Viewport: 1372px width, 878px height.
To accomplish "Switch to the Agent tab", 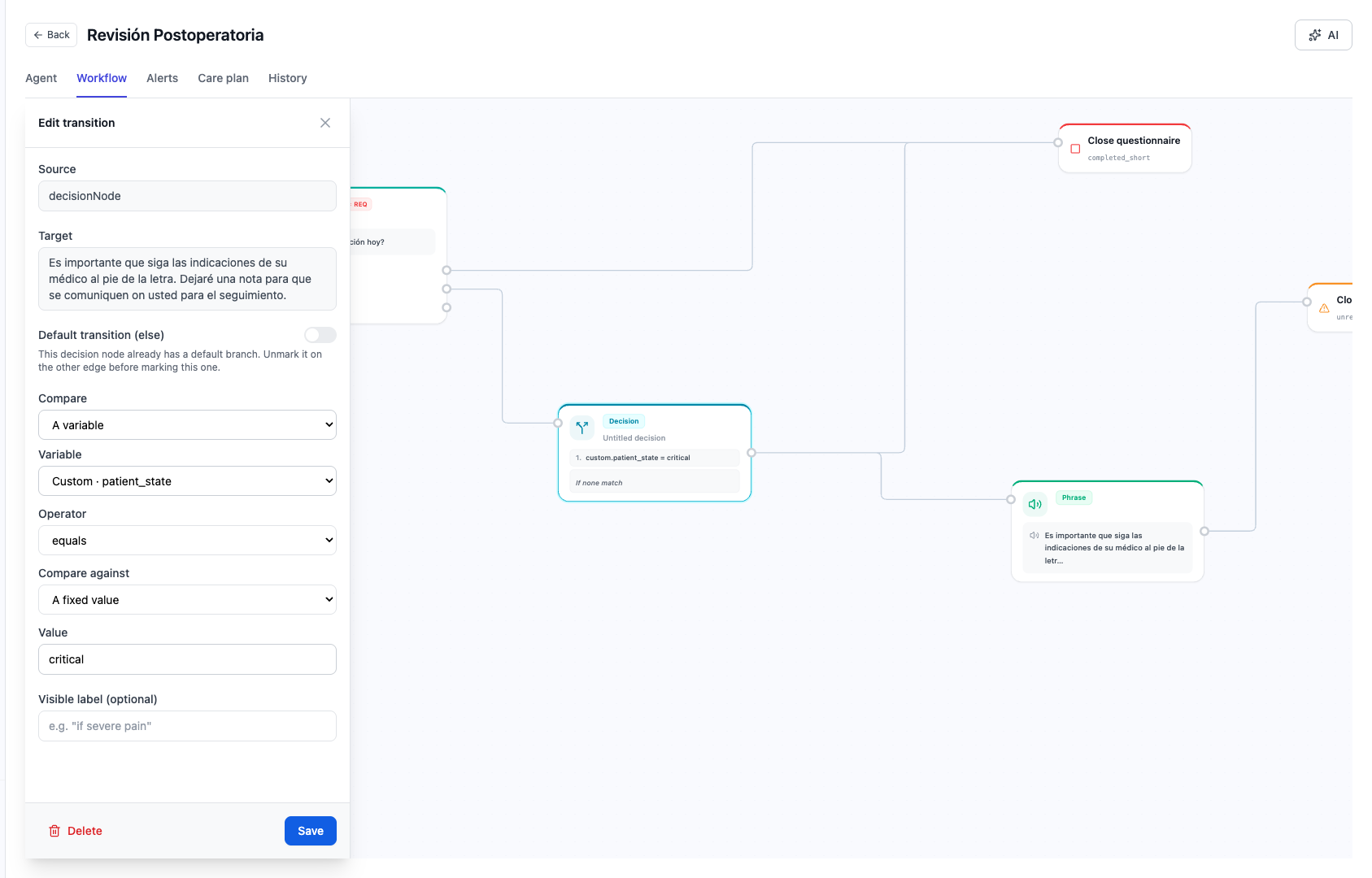I will coord(41,78).
